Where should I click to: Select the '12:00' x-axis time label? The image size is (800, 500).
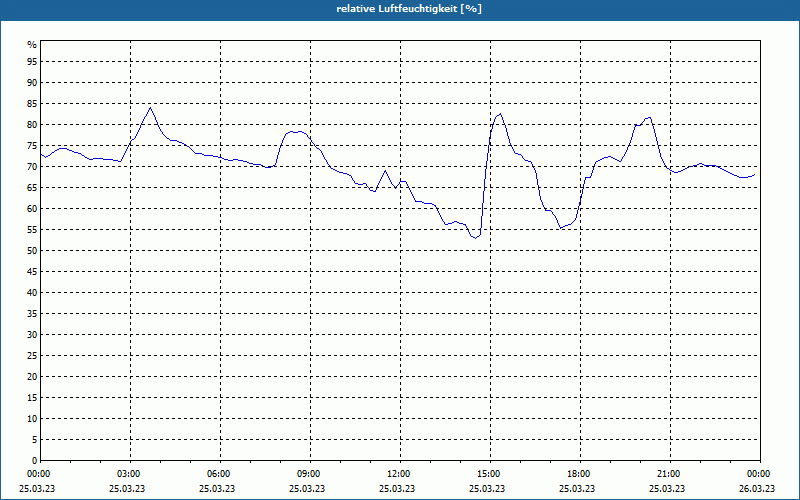coord(398,474)
